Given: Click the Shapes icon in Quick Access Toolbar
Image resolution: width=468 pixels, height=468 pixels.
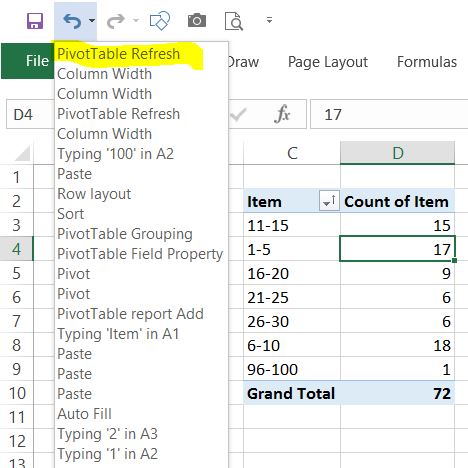Looking at the screenshot, I should point(160,21).
